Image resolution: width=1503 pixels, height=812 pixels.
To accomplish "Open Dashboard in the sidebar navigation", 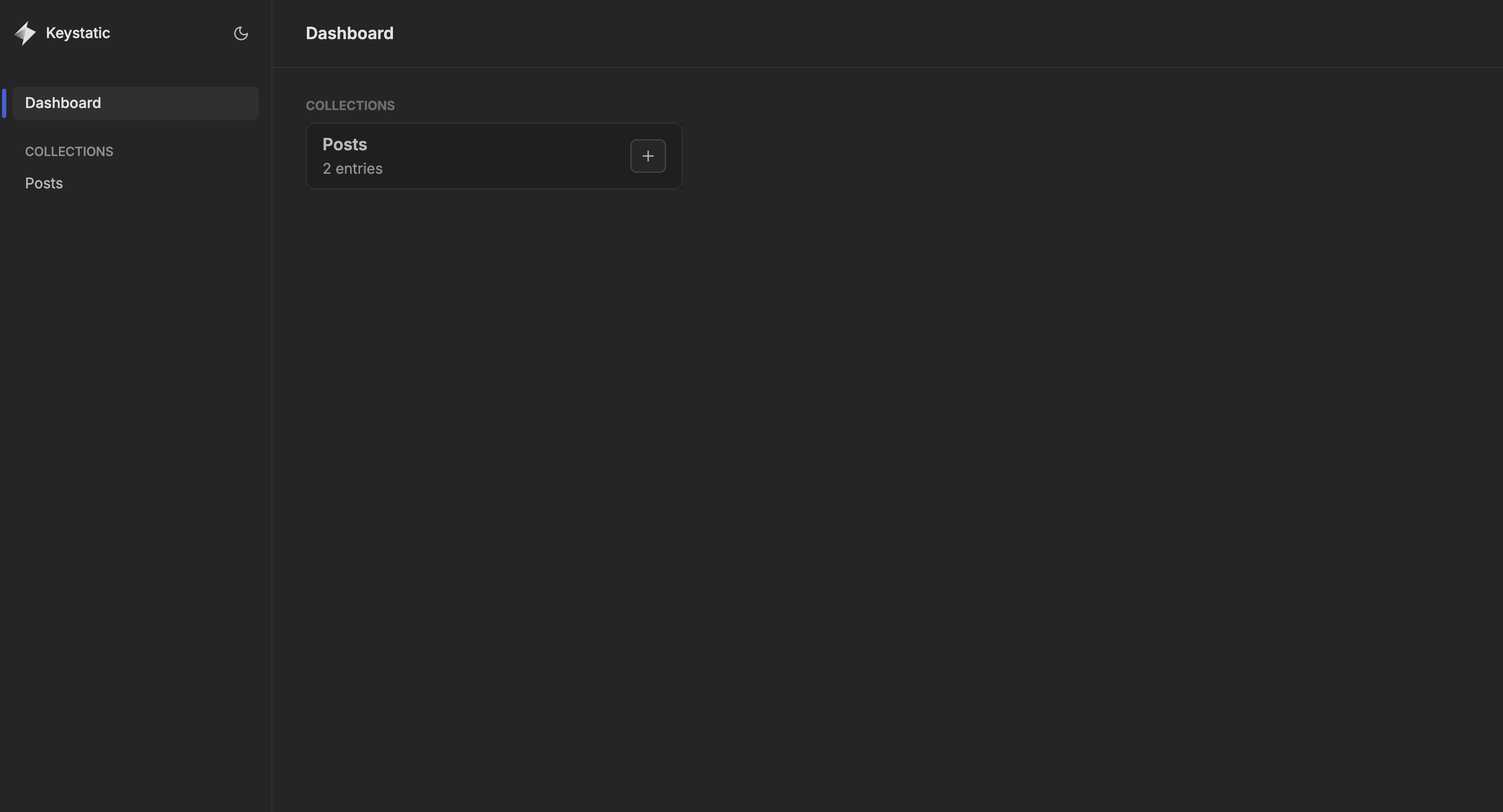I will [63, 103].
